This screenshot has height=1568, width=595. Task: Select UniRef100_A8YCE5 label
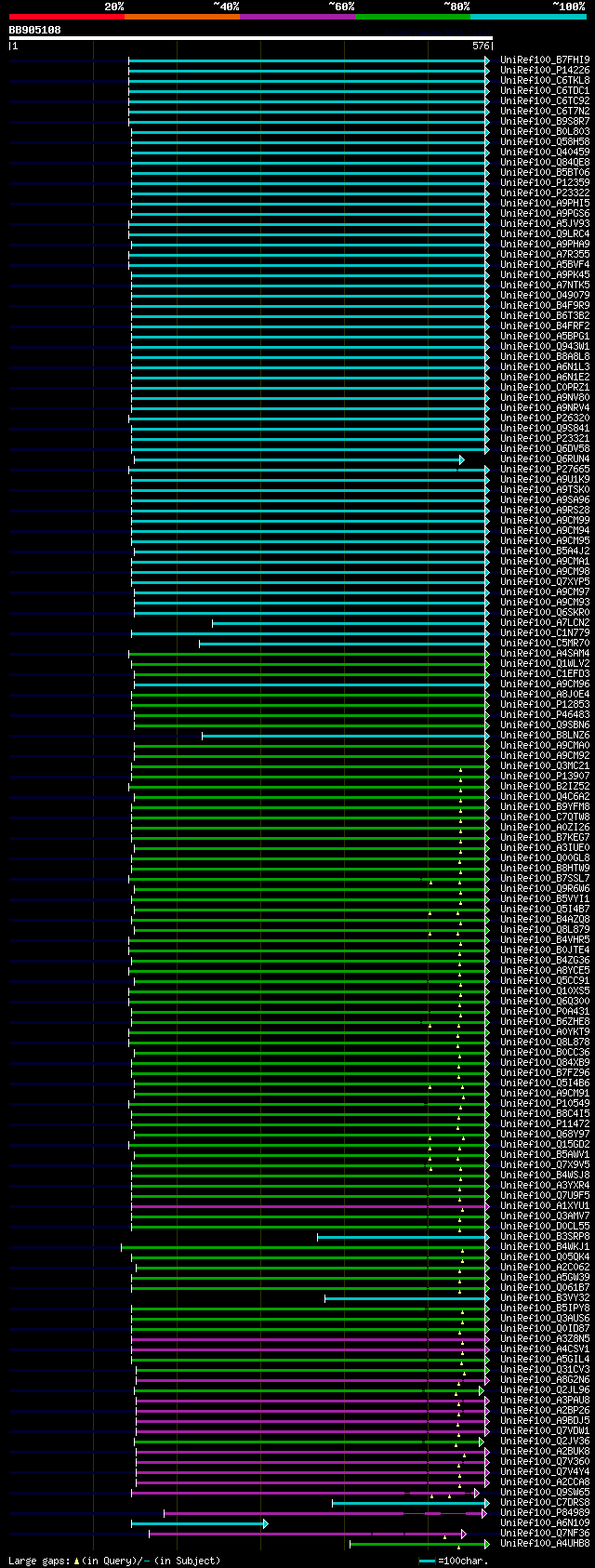[x=545, y=970]
